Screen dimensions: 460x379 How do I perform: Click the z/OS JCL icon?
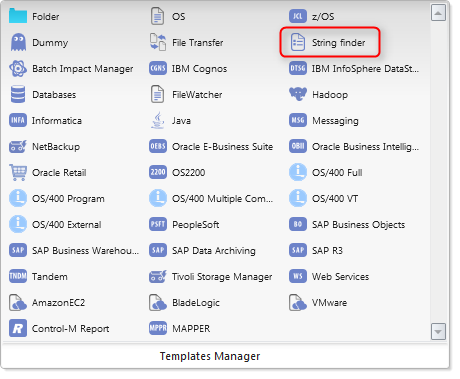pyautogui.click(x=298, y=16)
